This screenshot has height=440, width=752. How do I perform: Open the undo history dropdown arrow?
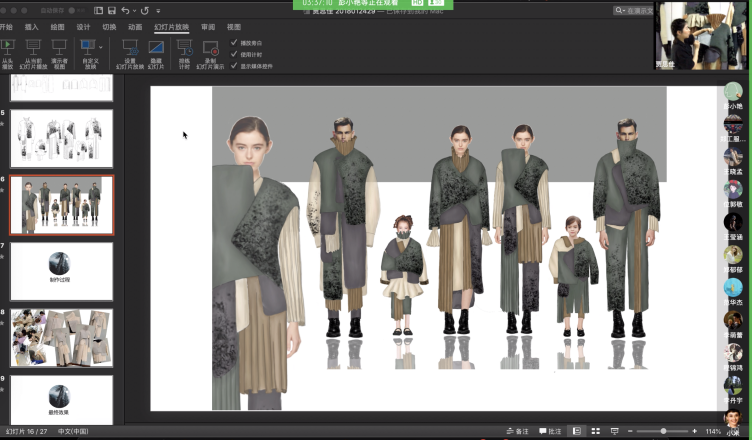pyautogui.click(x=133, y=10)
